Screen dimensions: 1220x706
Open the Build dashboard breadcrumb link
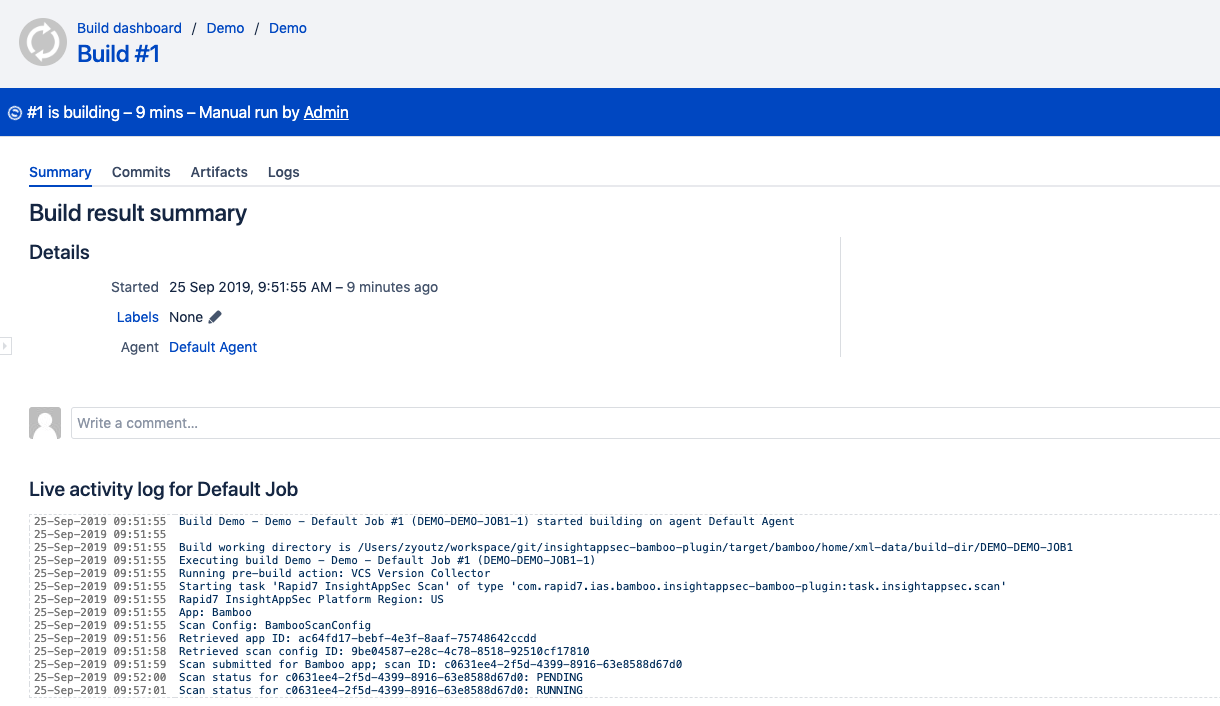pyautogui.click(x=129, y=28)
